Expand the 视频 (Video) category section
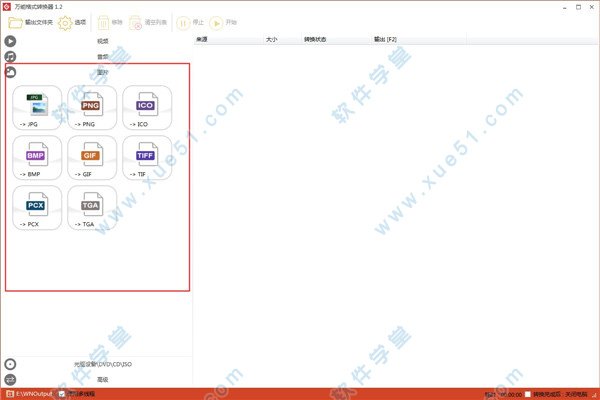 [x=103, y=42]
